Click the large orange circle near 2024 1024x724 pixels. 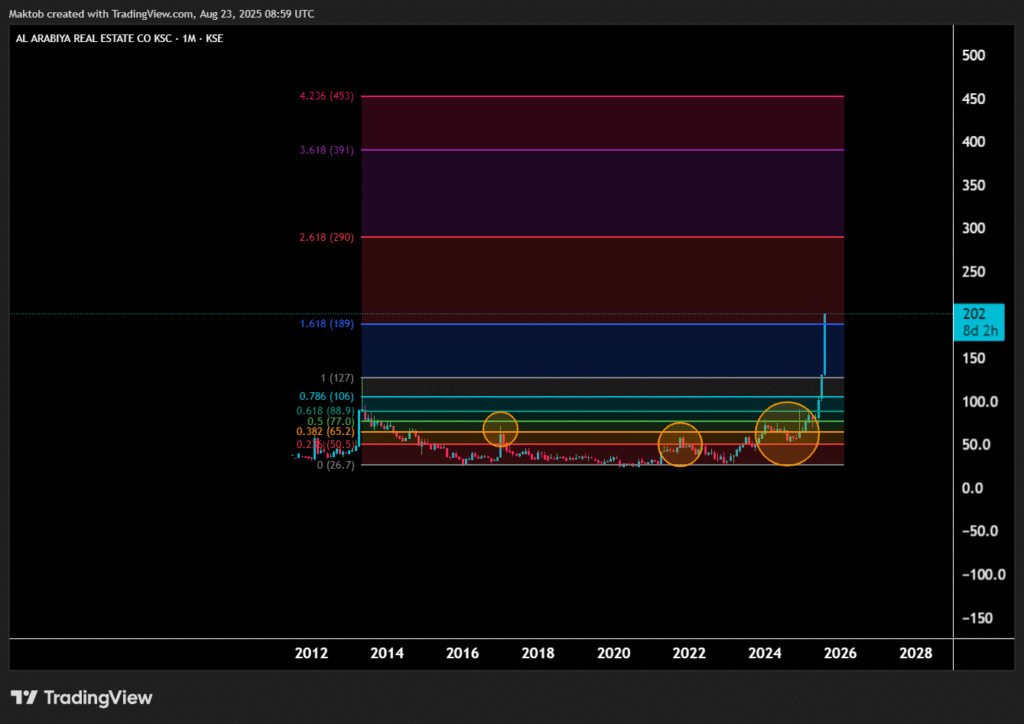(787, 433)
